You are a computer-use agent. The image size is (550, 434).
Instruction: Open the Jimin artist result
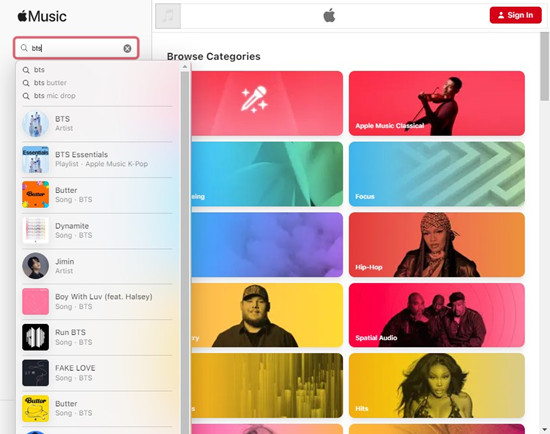pyautogui.click(x=97, y=266)
